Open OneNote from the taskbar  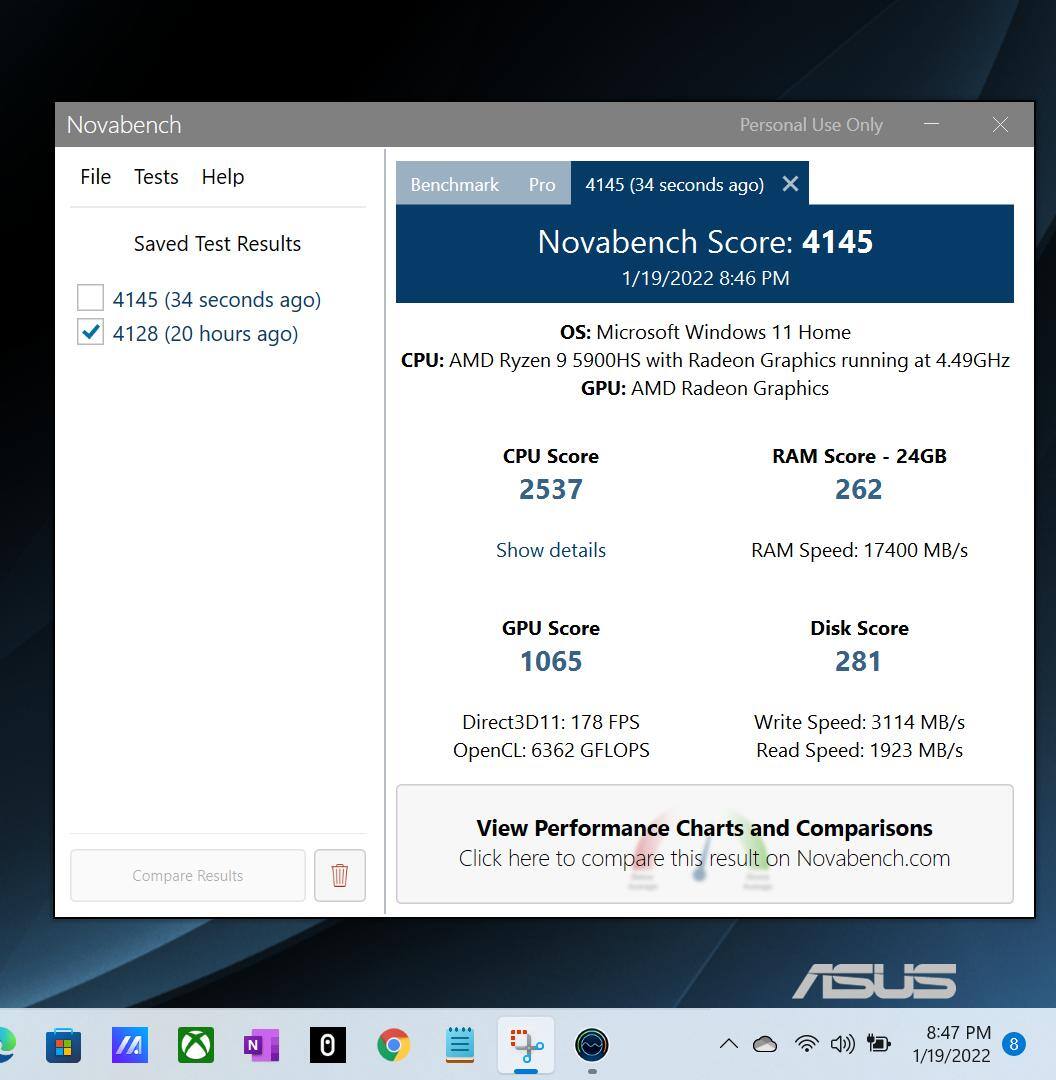pos(261,1045)
